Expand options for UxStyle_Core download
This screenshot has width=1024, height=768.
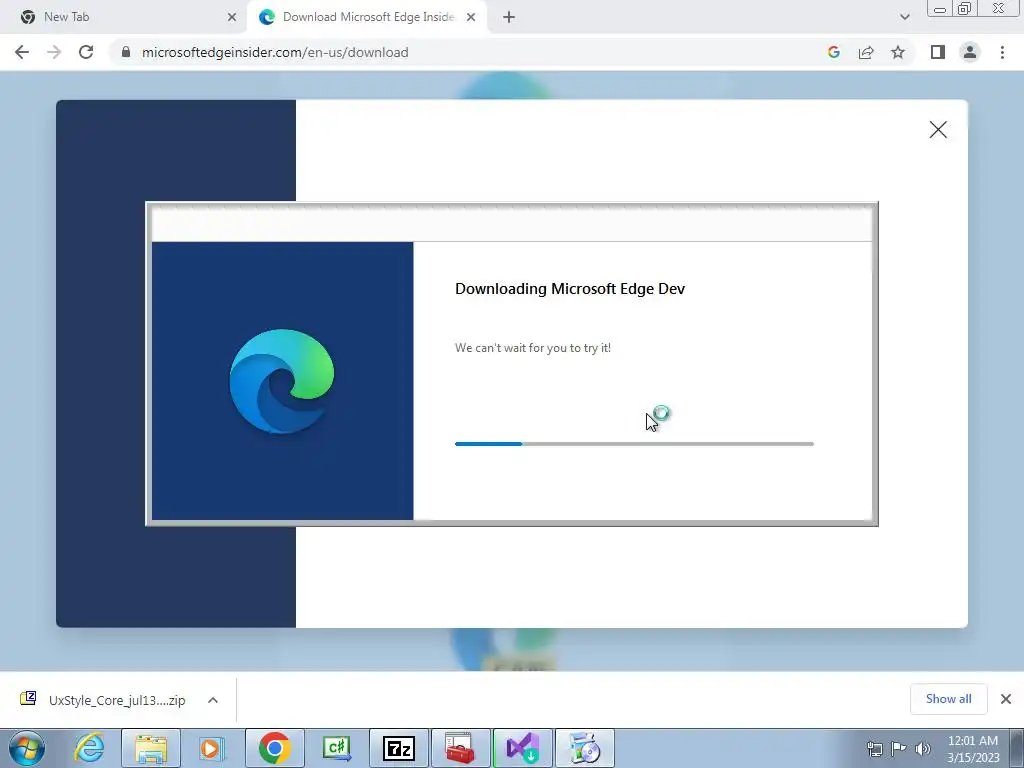click(x=213, y=700)
